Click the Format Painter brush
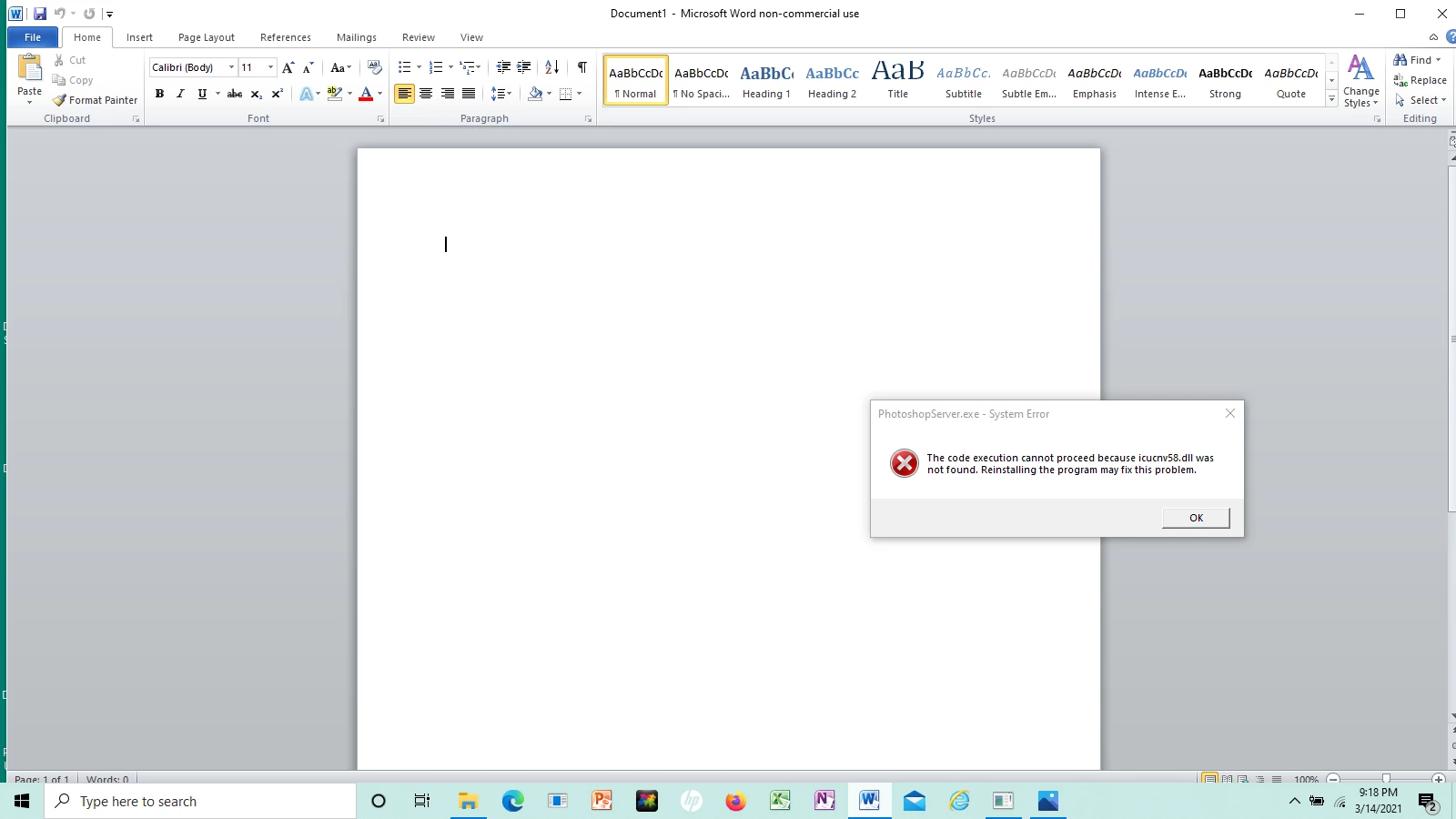Viewport: 1456px width, 819px height. pos(60,100)
